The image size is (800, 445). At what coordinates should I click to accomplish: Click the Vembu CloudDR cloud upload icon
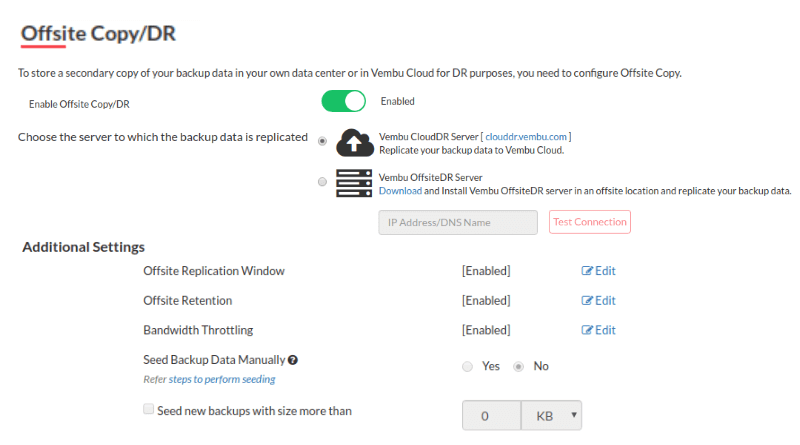[355, 142]
